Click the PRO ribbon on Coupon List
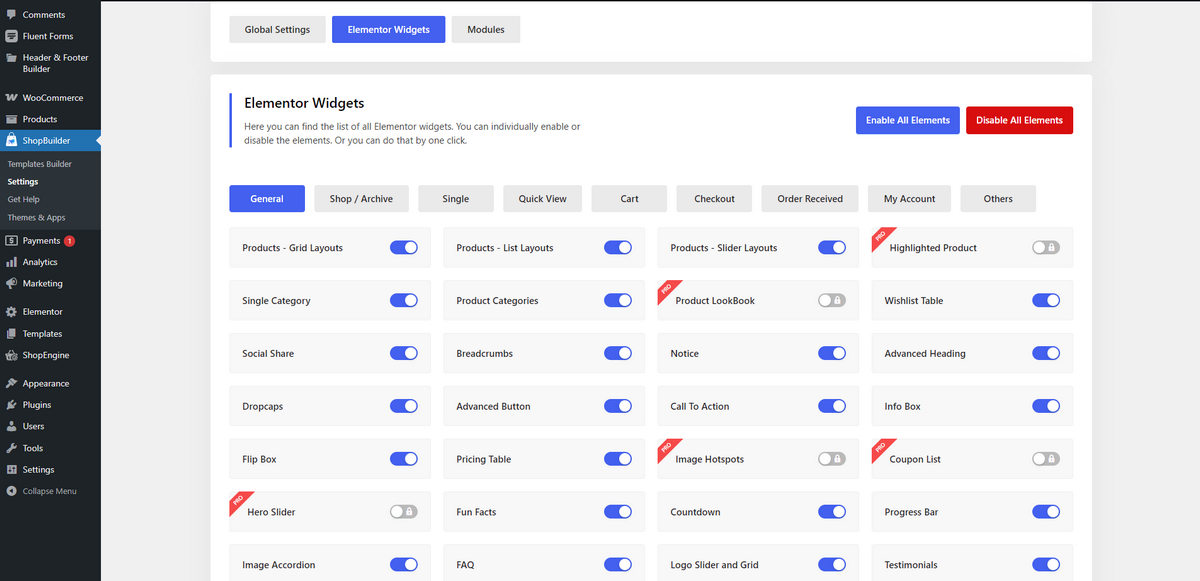The image size is (1200, 581). (x=881, y=449)
